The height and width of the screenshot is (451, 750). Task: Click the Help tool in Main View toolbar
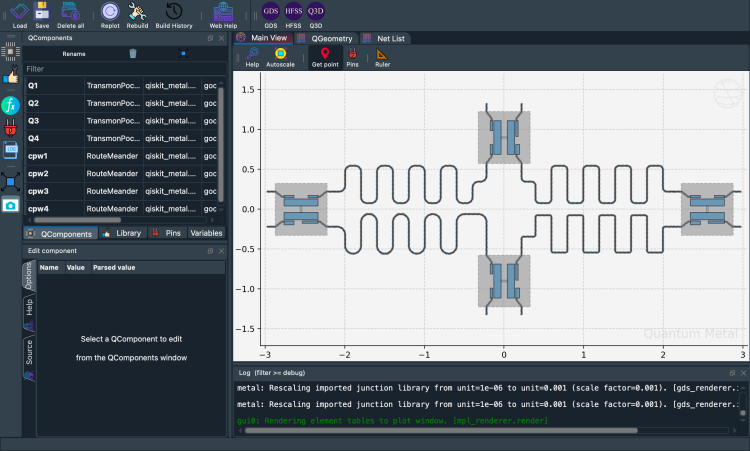coord(252,57)
